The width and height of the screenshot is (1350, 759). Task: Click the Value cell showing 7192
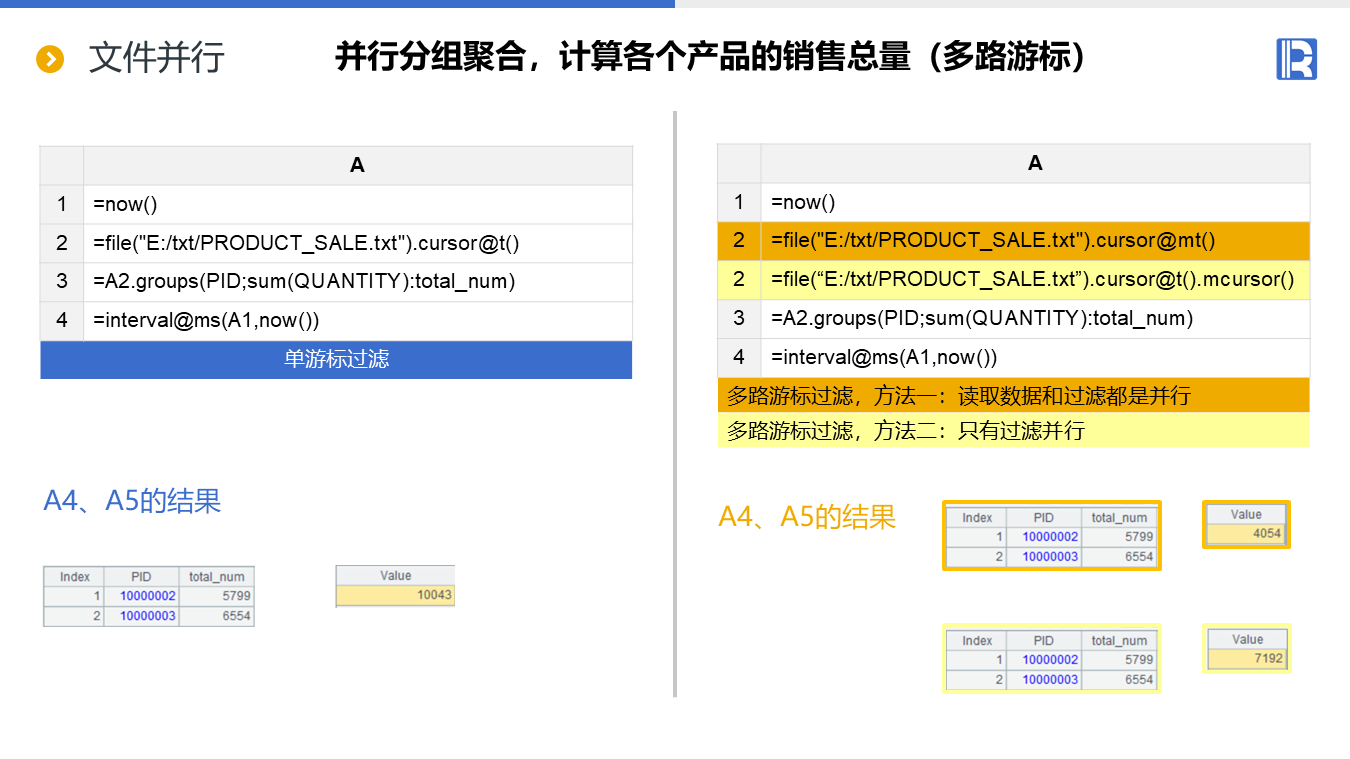pos(1247,659)
